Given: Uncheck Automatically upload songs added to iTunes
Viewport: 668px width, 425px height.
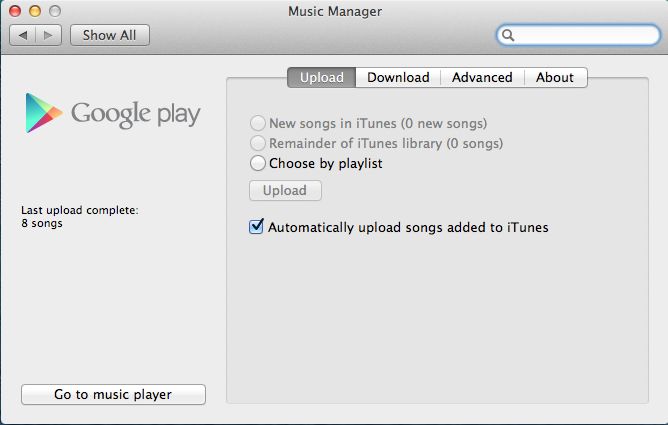Looking at the screenshot, I should coord(256,227).
